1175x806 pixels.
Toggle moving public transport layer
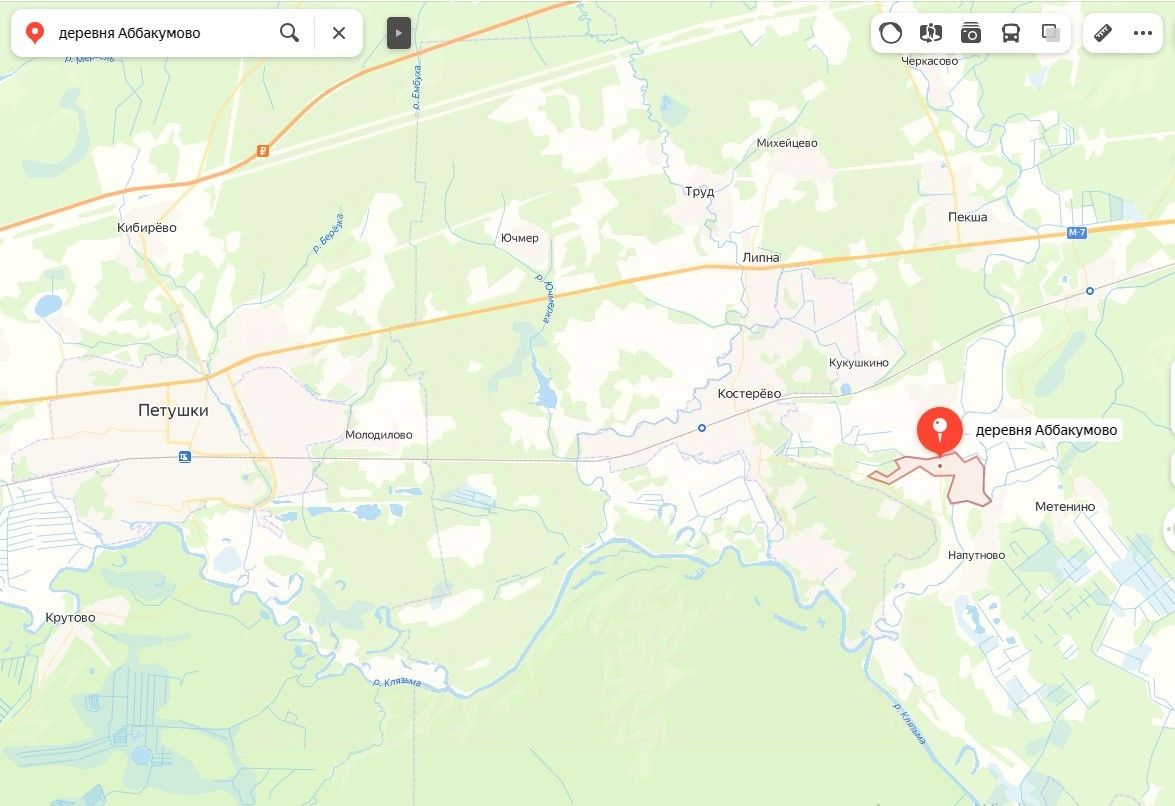[x=1011, y=33]
